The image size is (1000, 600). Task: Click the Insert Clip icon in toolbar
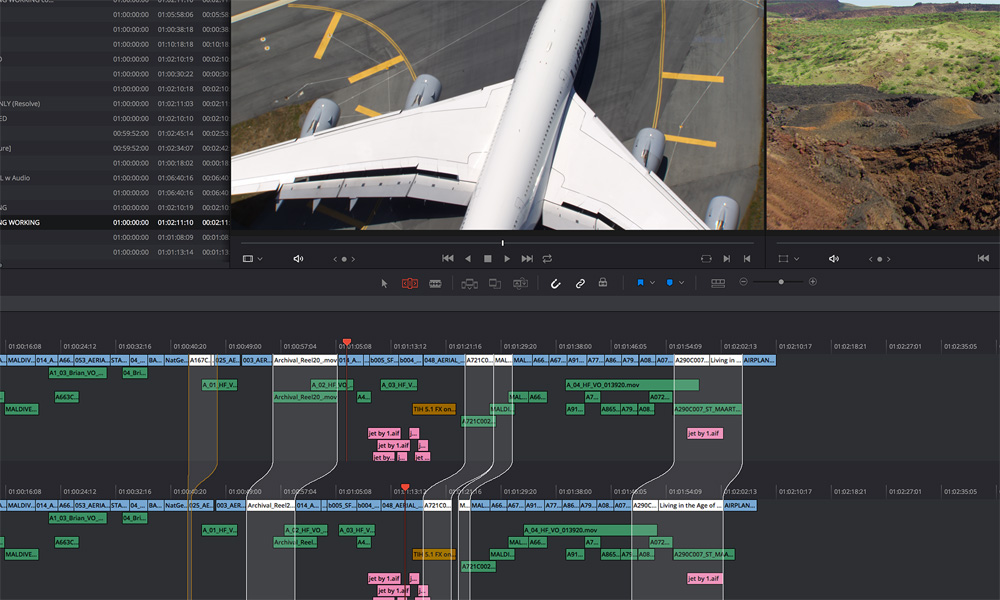[469, 284]
